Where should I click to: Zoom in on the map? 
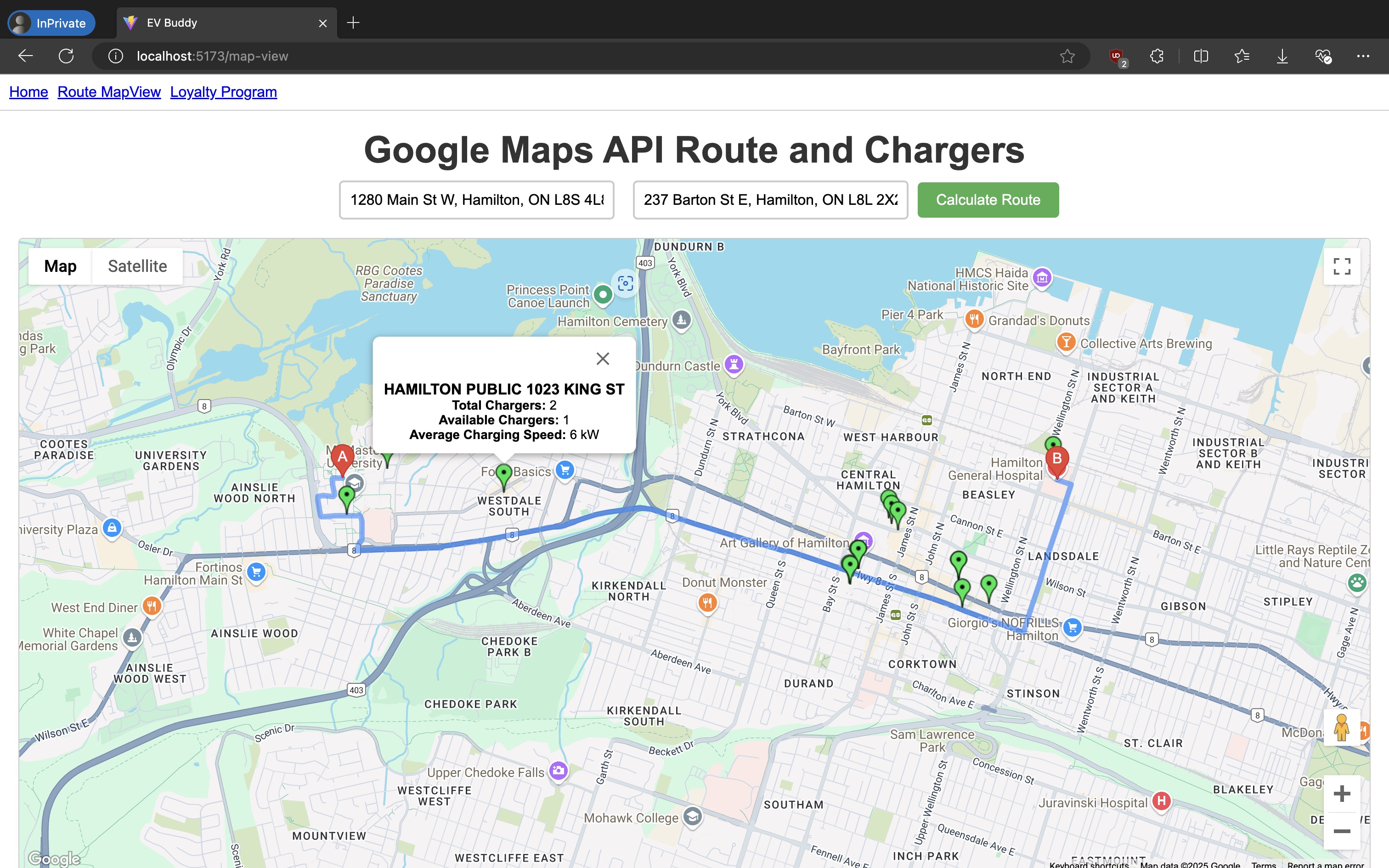1341,794
